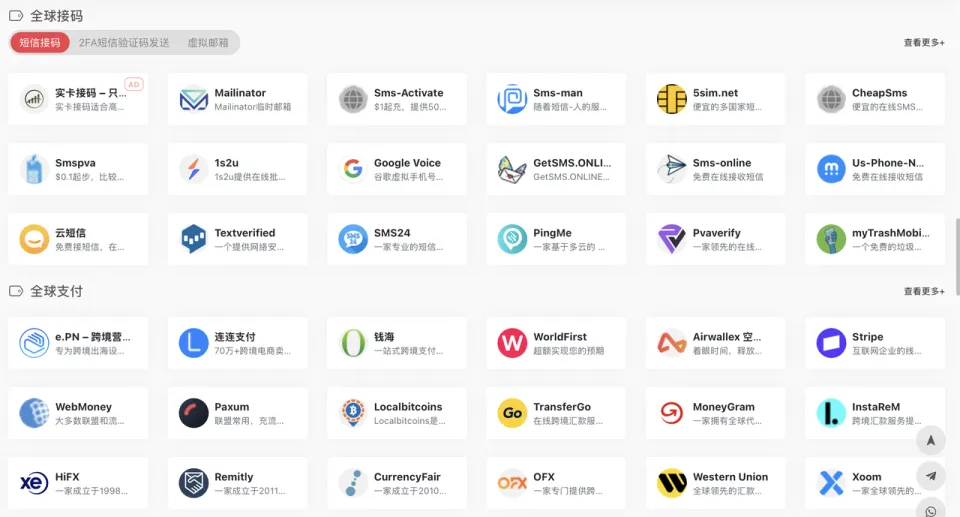Switch to the 虚拟邮箱 tab
The width and height of the screenshot is (960, 517).
208,42
